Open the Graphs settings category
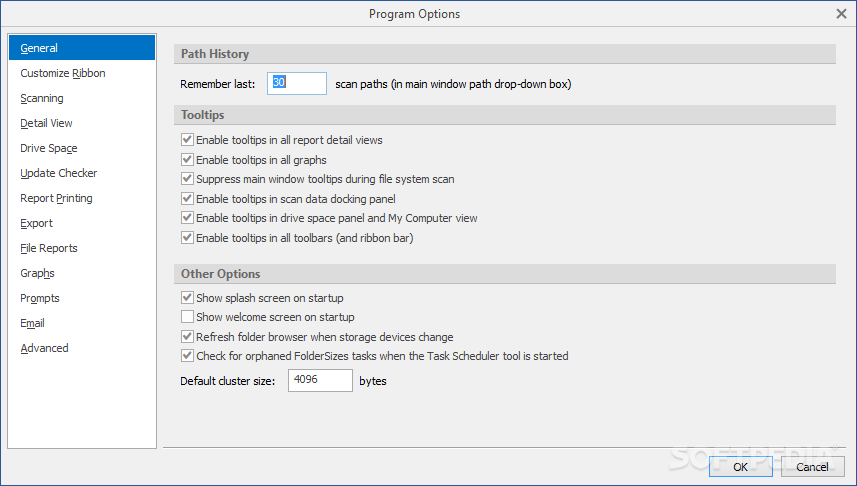This screenshot has height=486, width=857. [x=38, y=273]
